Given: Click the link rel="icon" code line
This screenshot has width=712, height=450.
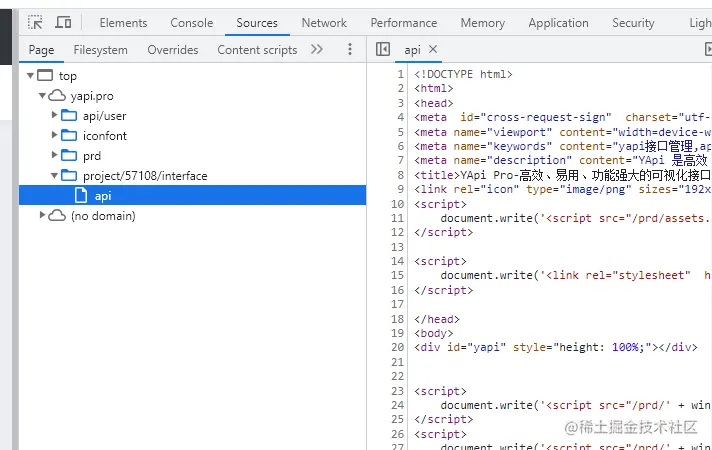Looking at the screenshot, I should 562,189.
